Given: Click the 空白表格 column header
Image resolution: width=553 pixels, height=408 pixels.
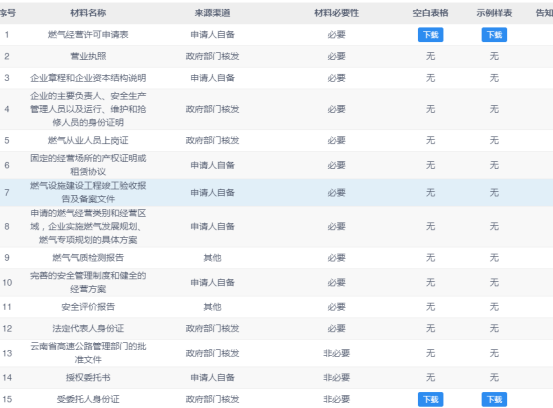Looking at the screenshot, I should 430,13.
